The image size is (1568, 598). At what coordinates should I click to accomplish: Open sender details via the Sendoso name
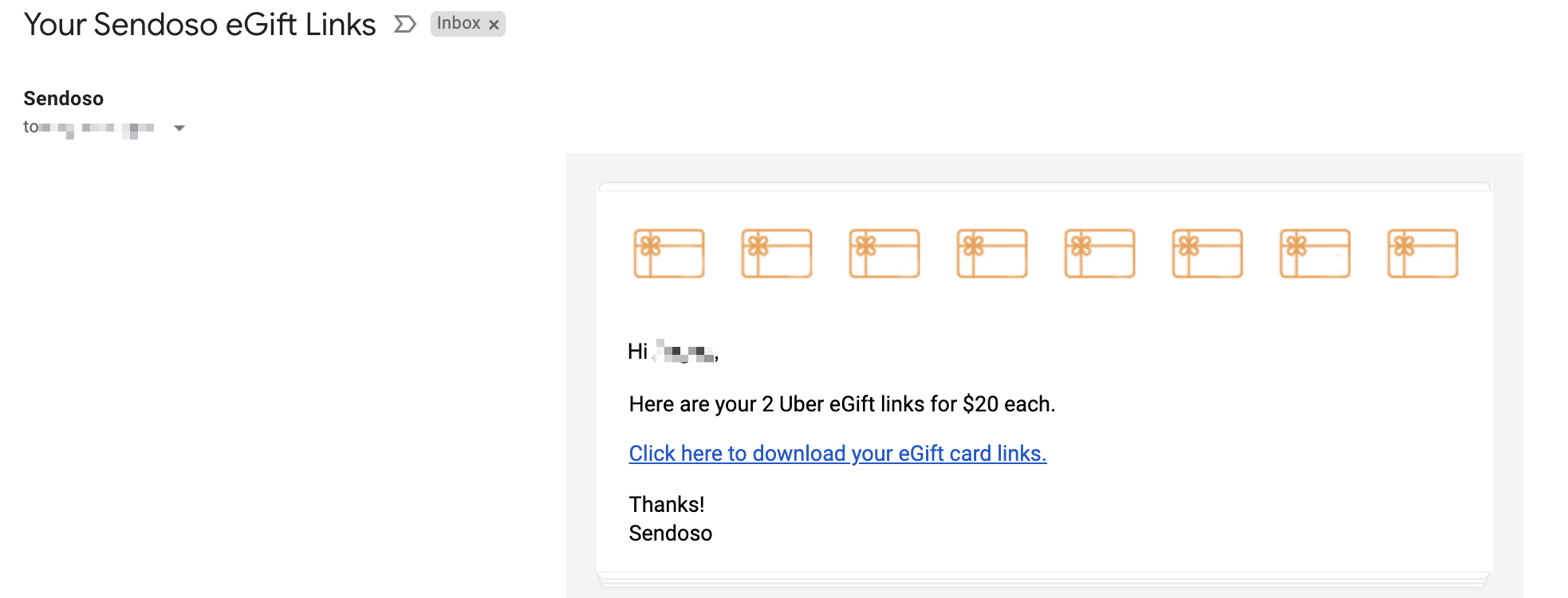tap(63, 98)
